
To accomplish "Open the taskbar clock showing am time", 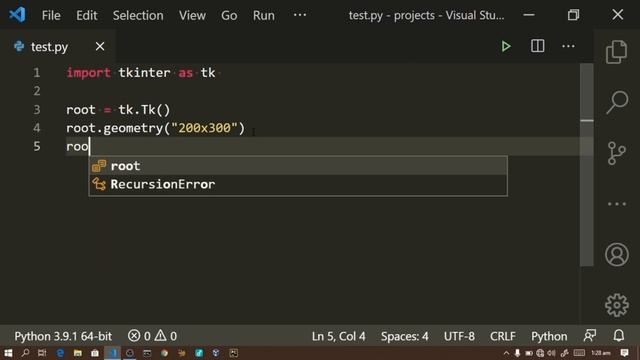I will coord(601,353).
